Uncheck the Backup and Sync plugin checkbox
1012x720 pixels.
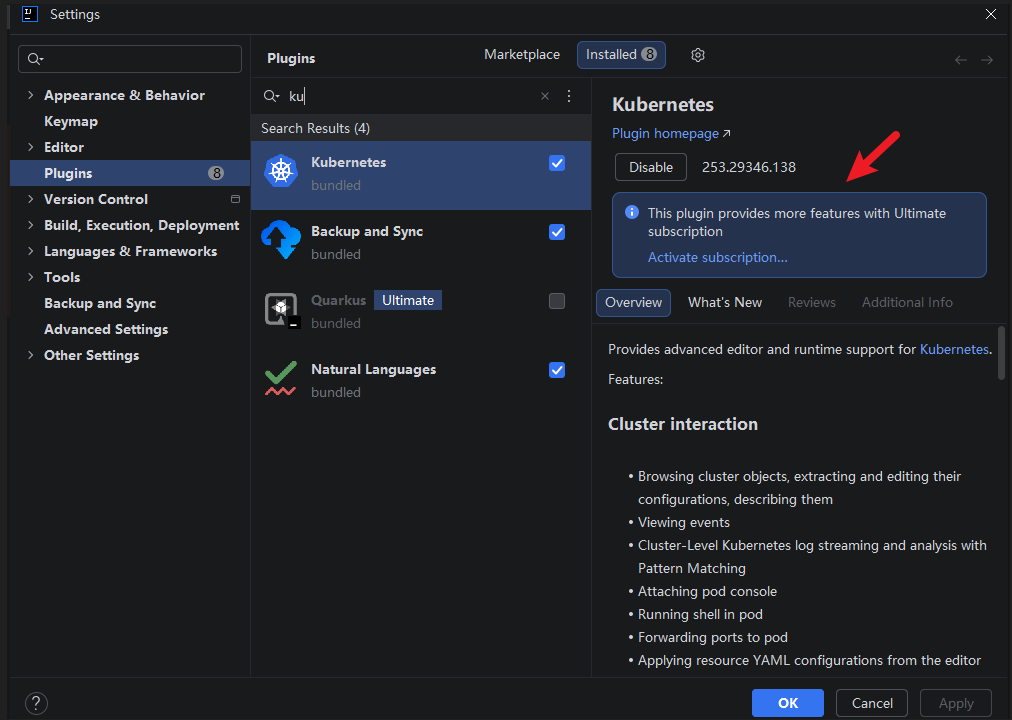click(557, 232)
